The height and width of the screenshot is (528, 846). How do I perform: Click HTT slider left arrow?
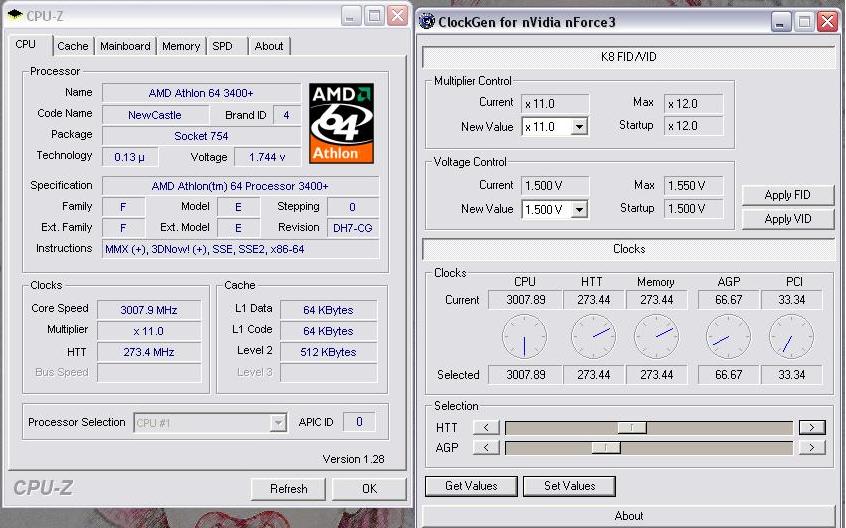pyautogui.click(x=486, y=427)
